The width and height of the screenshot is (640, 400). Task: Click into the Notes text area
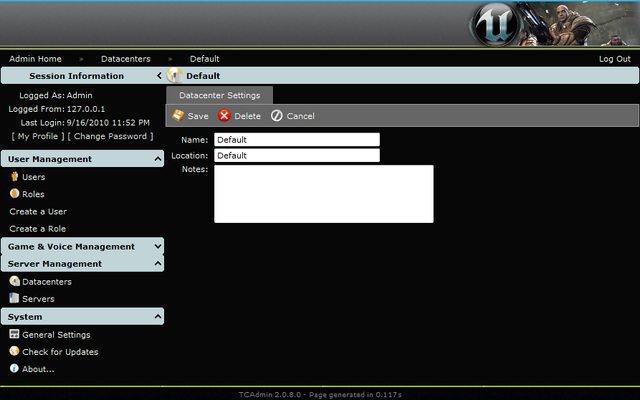(x=323, y=194)
